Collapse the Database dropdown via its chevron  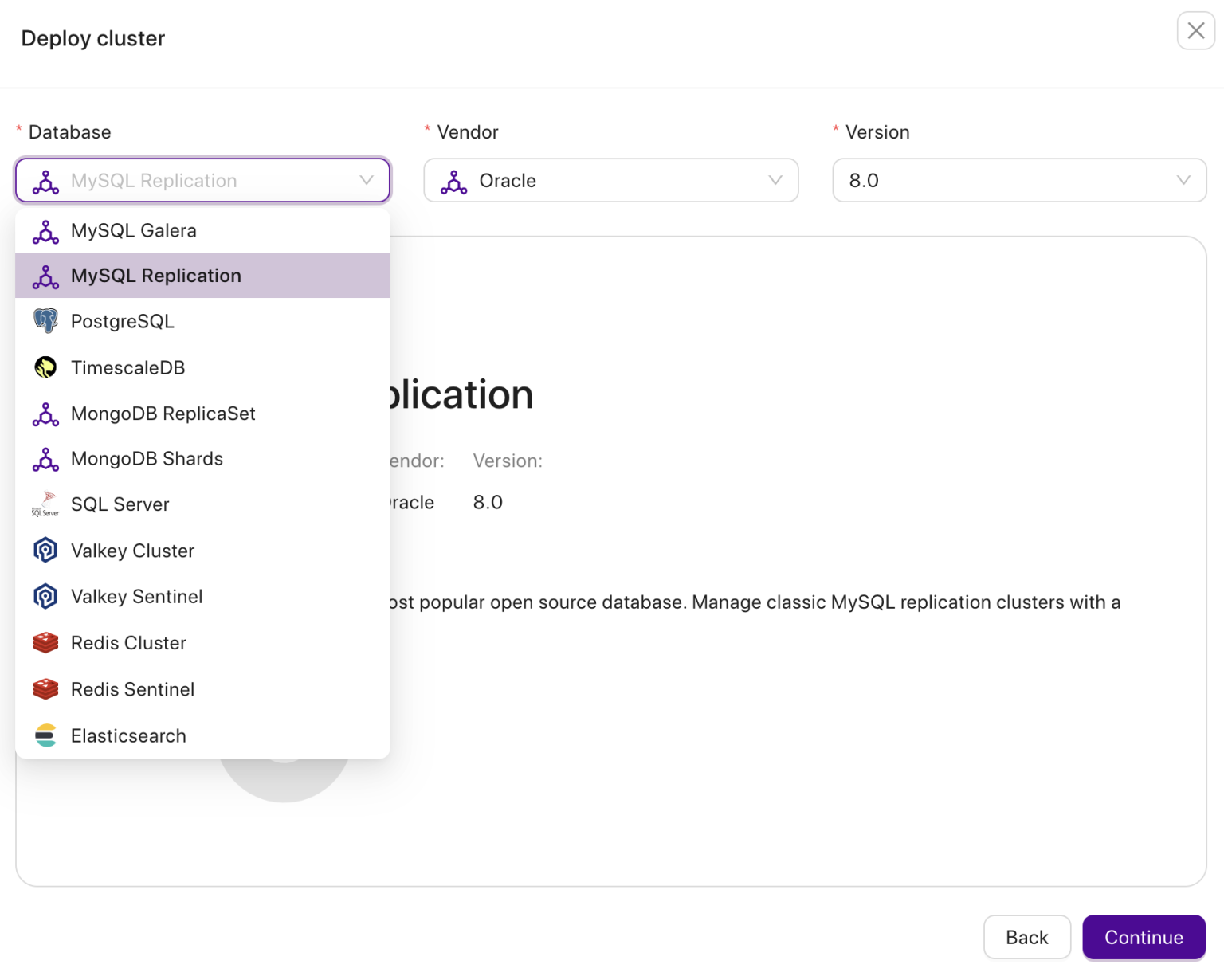(x=367, y=181)
